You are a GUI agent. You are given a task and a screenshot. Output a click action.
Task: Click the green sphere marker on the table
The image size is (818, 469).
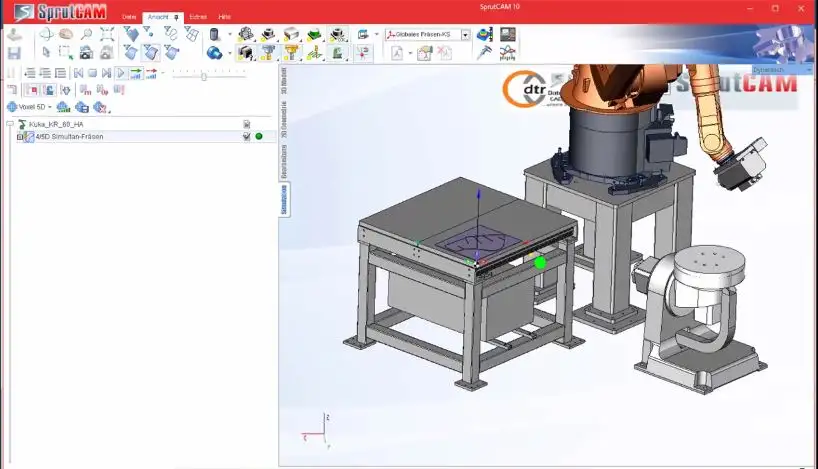click(x=540, y=262)
